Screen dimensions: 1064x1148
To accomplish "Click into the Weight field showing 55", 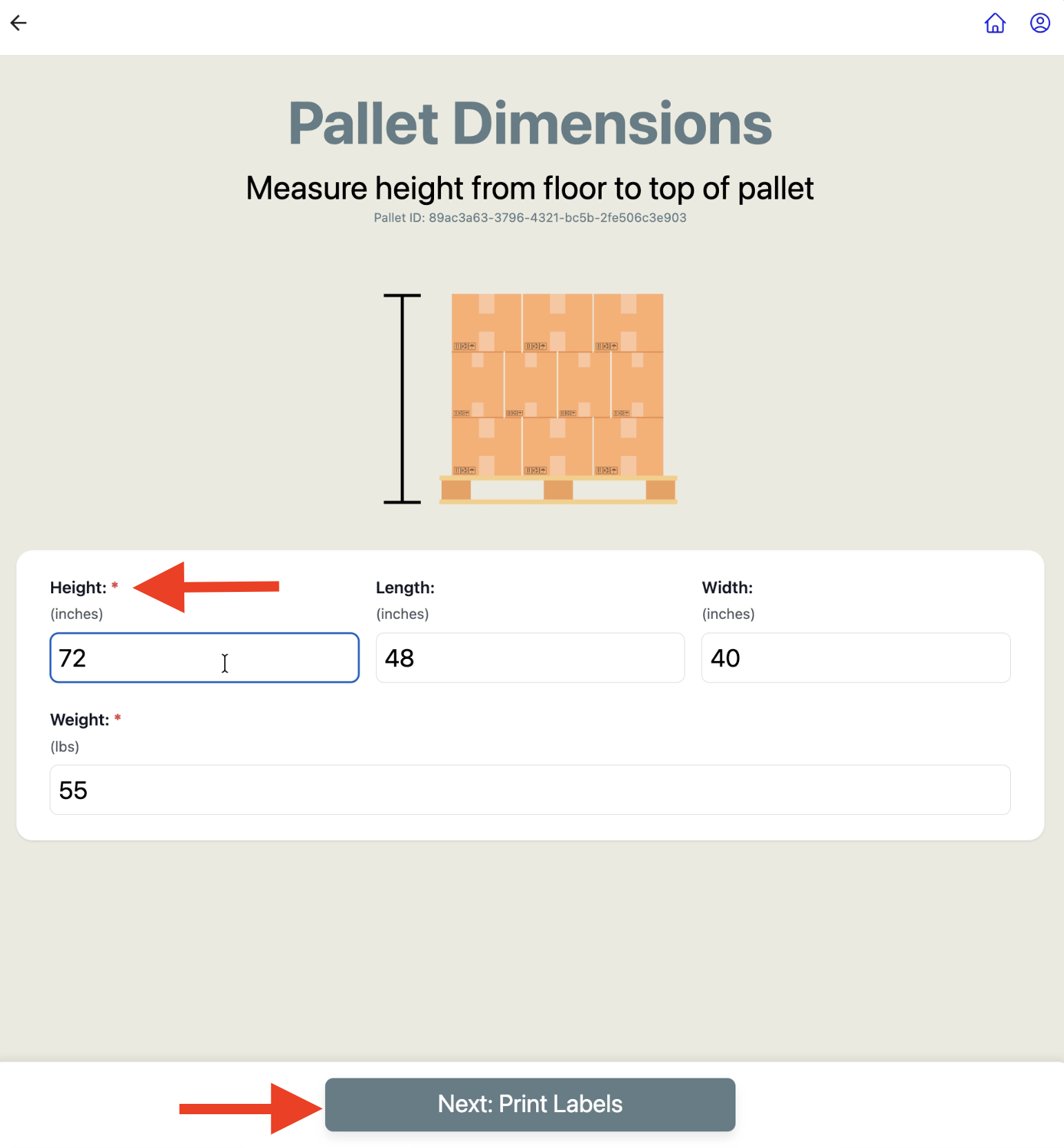I will point(530,789).
